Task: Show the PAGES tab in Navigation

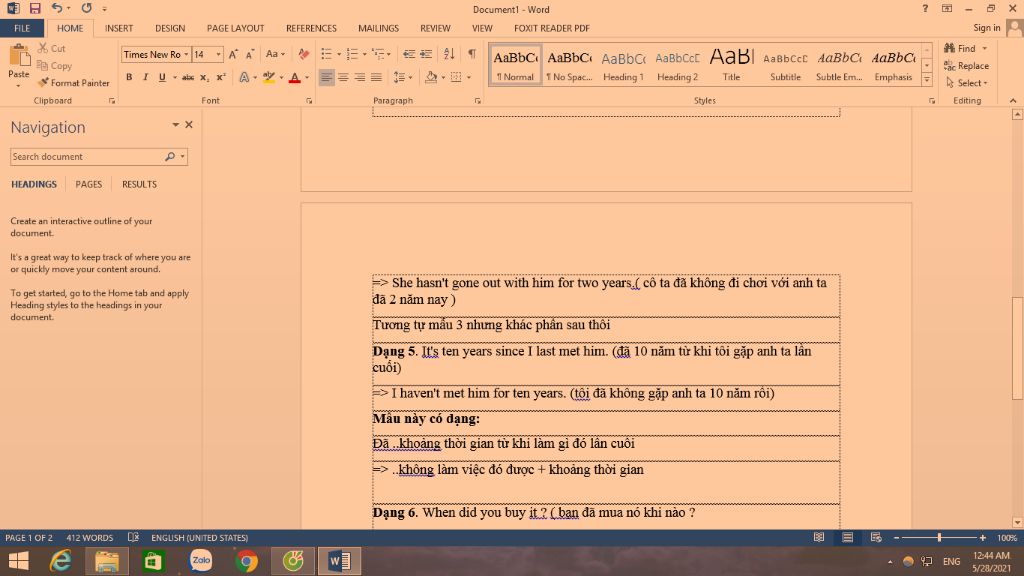Action: click(89, 184)
